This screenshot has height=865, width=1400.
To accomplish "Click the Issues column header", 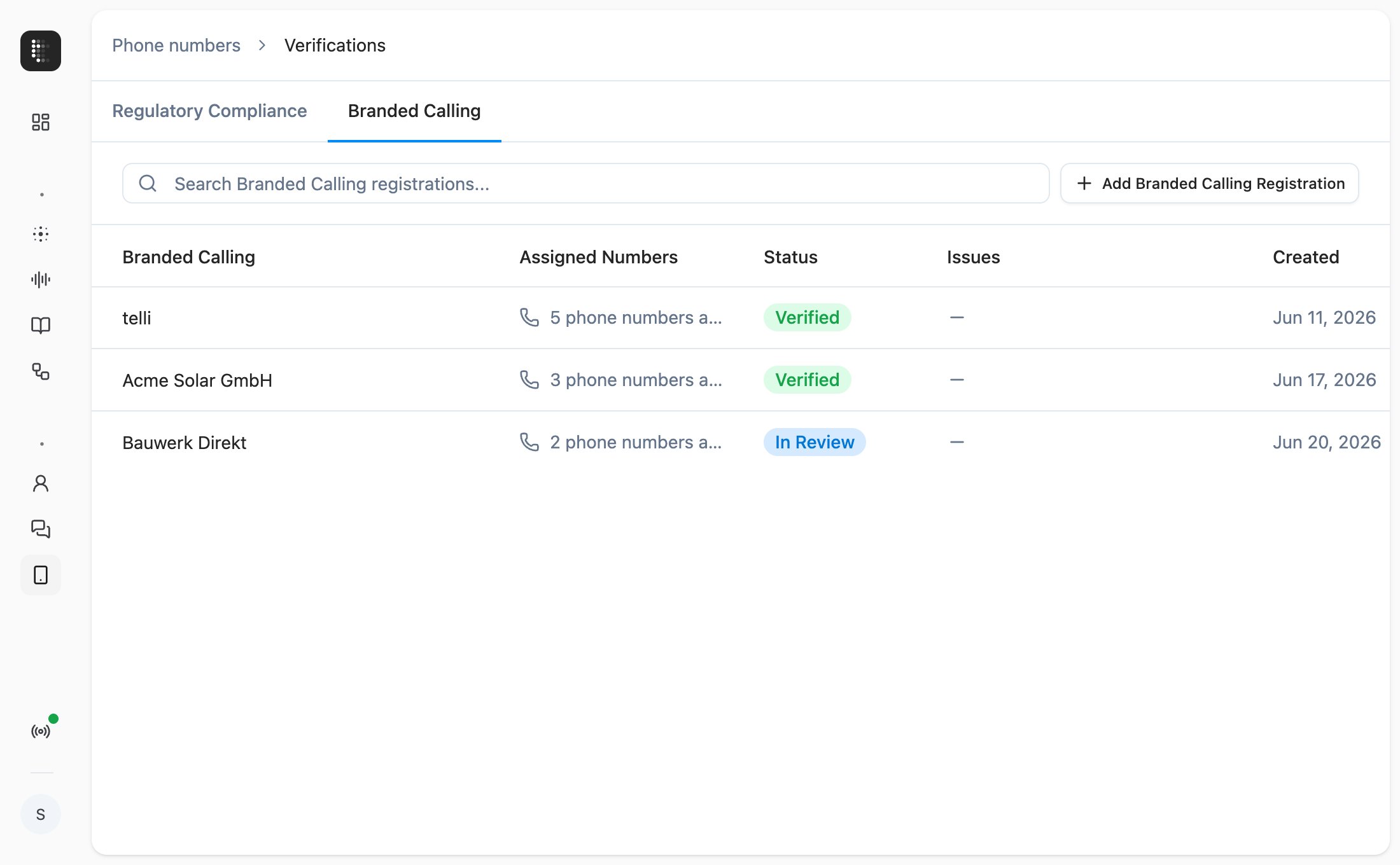I will click(x=973, y=257).
